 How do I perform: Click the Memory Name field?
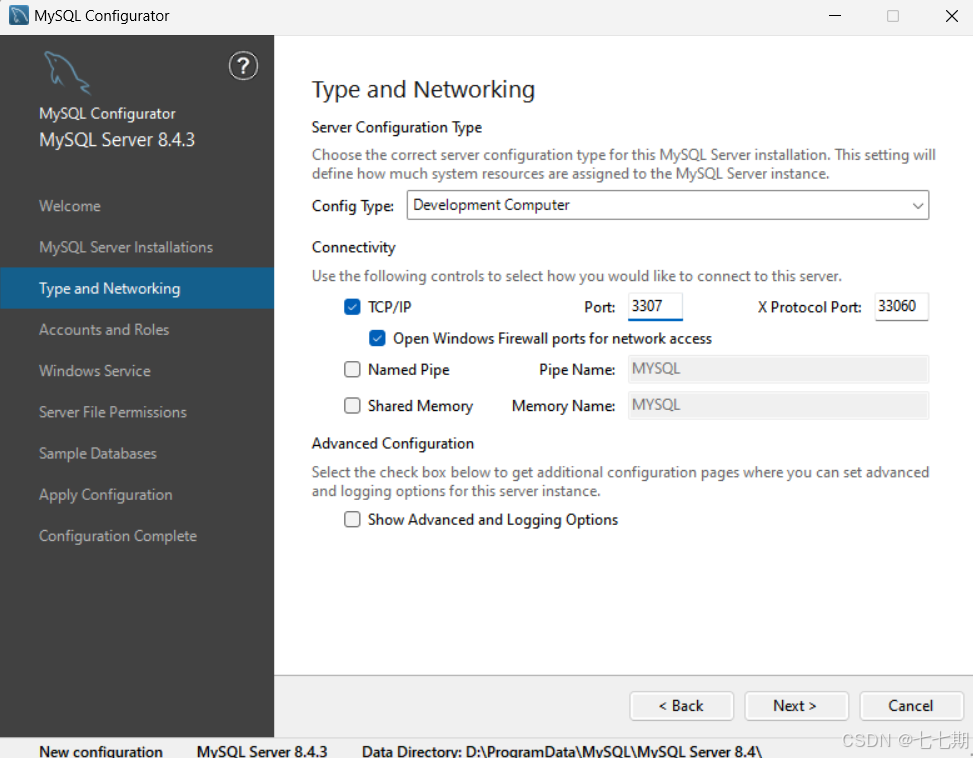pos(778,406)
